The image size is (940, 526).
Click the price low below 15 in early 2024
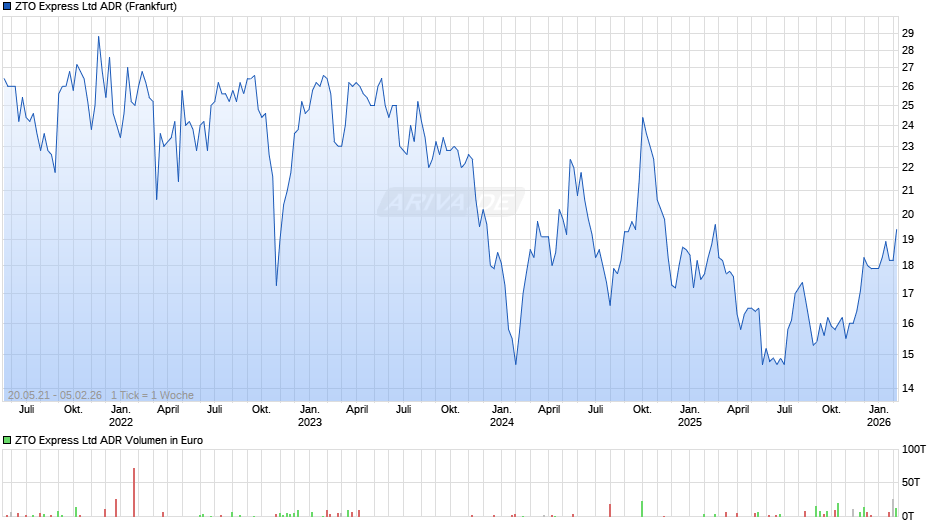[x=516, y=364]
